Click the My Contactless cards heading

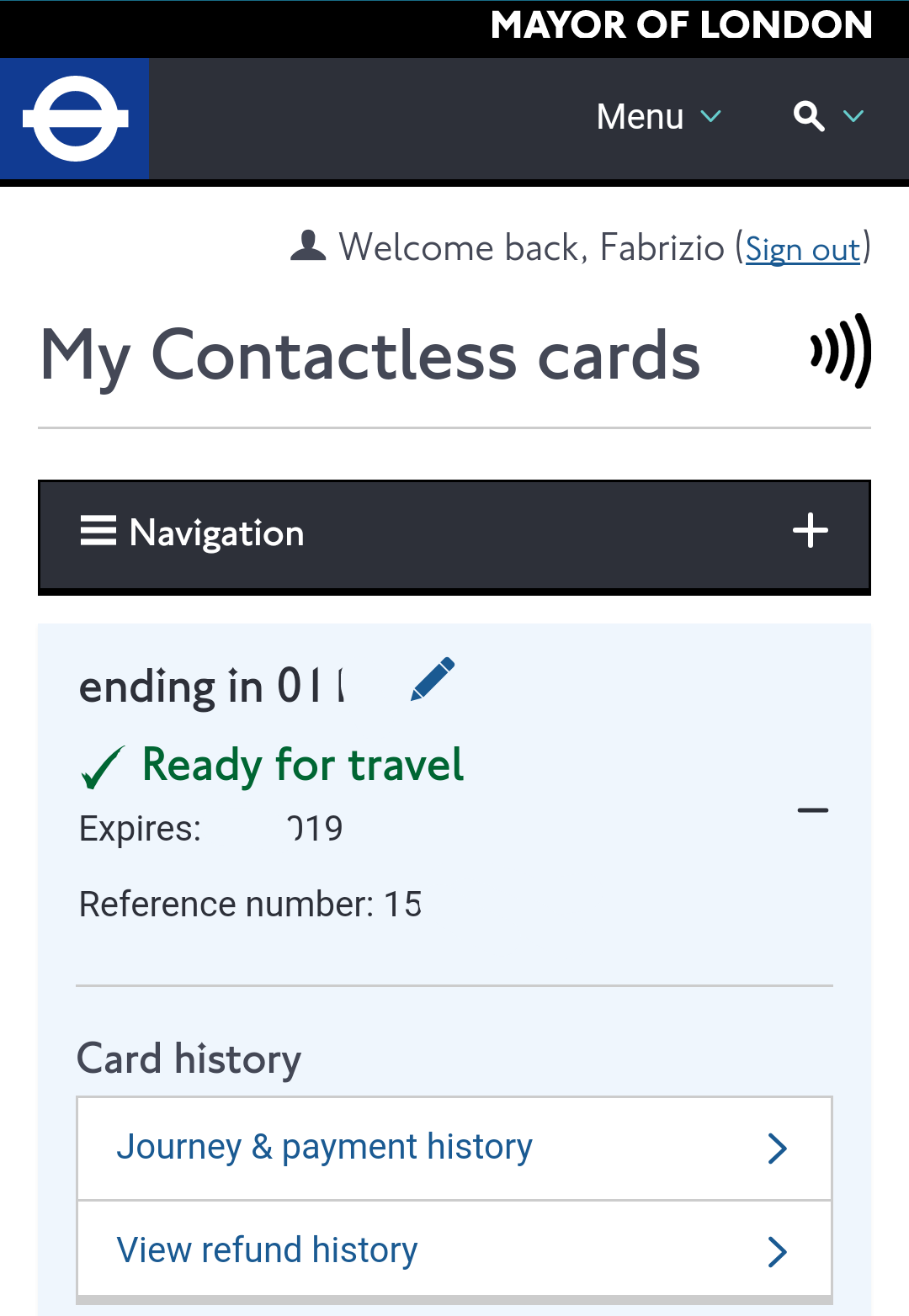370,356
